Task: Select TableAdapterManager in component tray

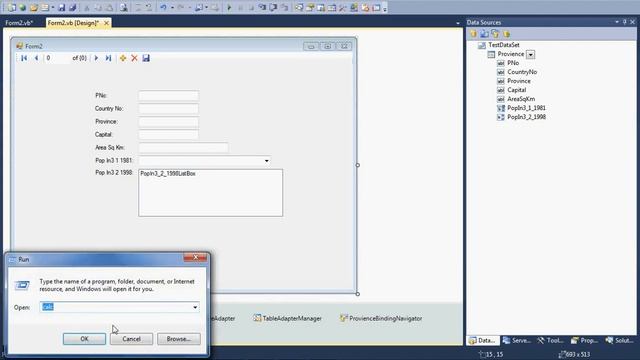Action: tap(287, 318)
